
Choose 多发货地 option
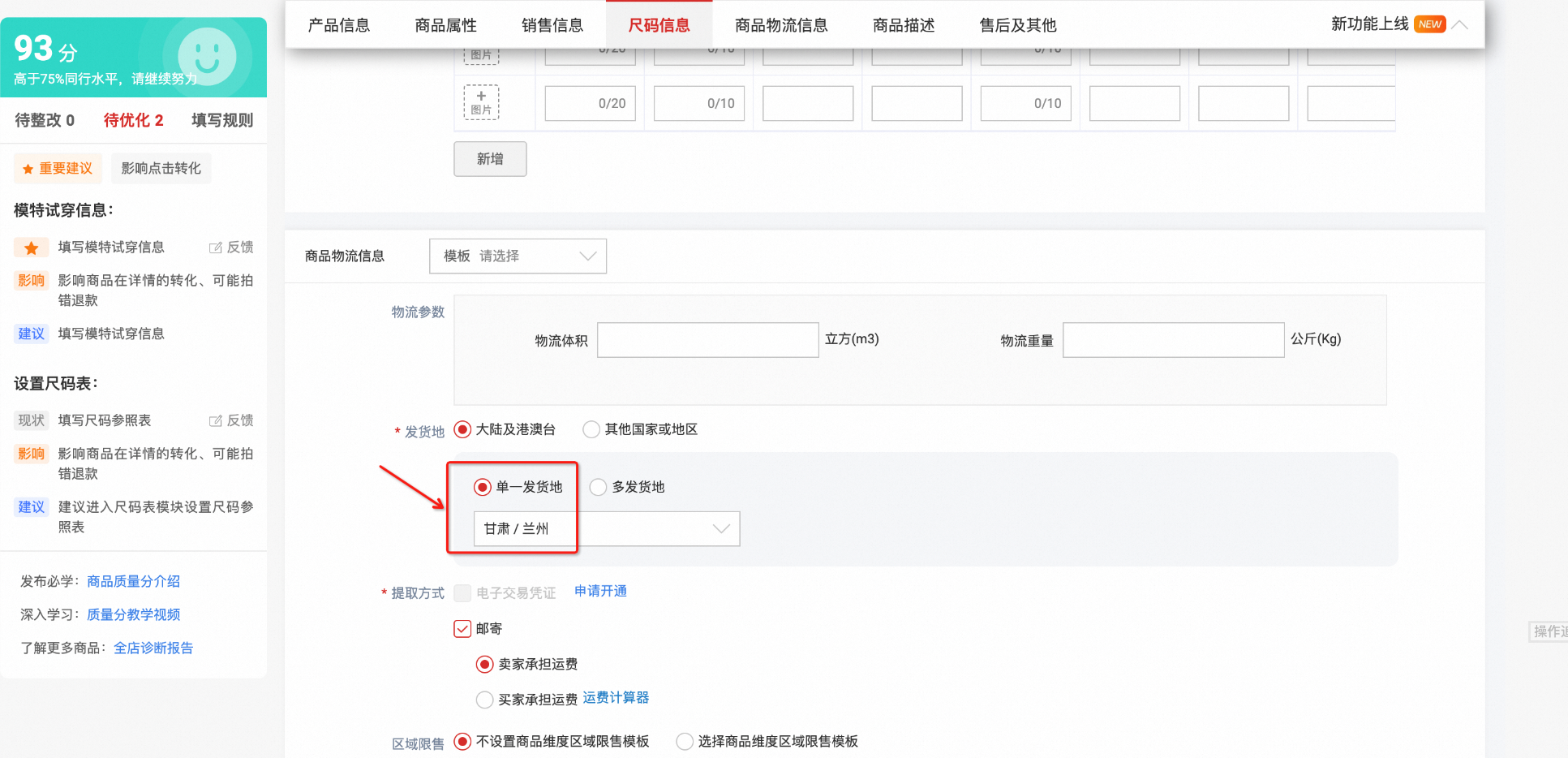598,487
